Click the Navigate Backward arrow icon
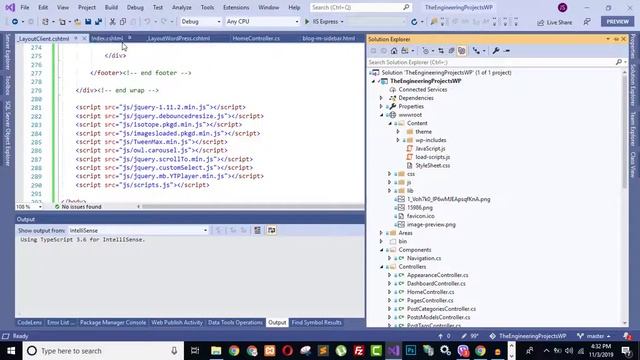The image size is (640, 360). tap(15, 22)
